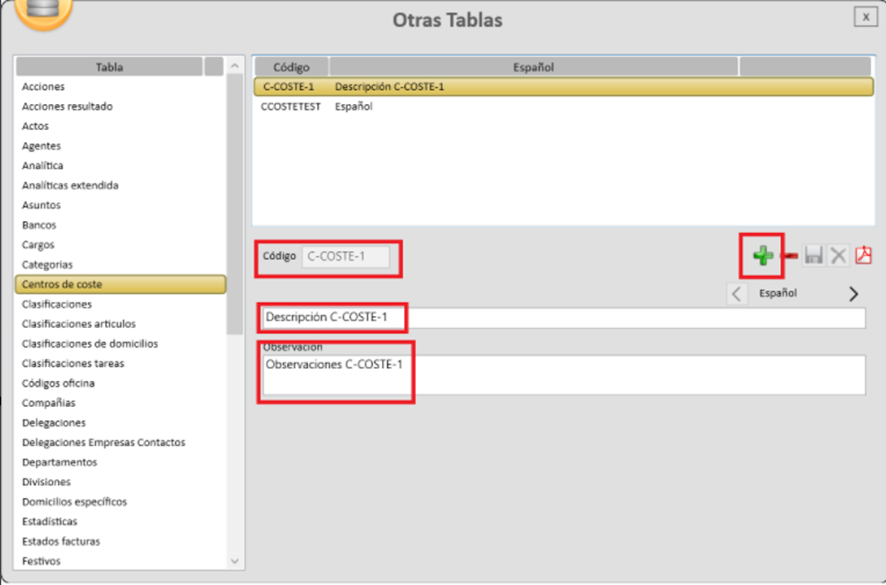This screenshot has width=886, height=585.
Task: Go to previous language with left chevron
Action: 737,294
